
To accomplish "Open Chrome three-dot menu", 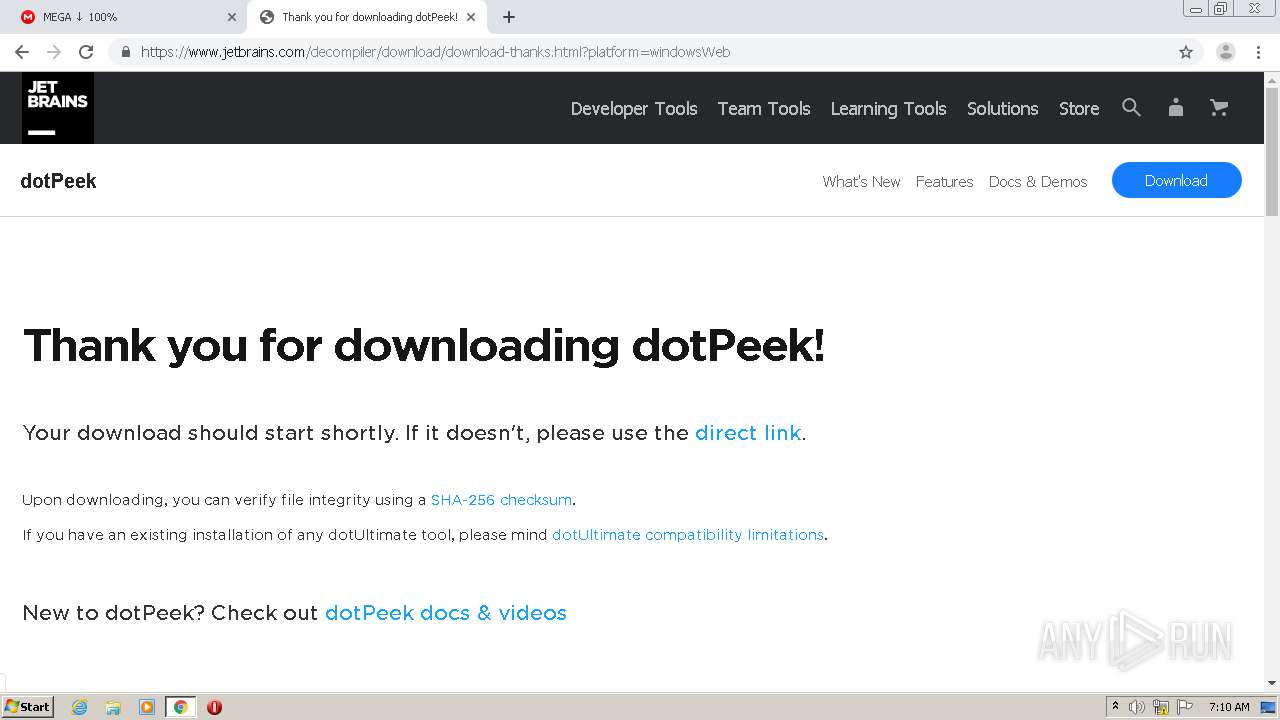I will 1258,52.
